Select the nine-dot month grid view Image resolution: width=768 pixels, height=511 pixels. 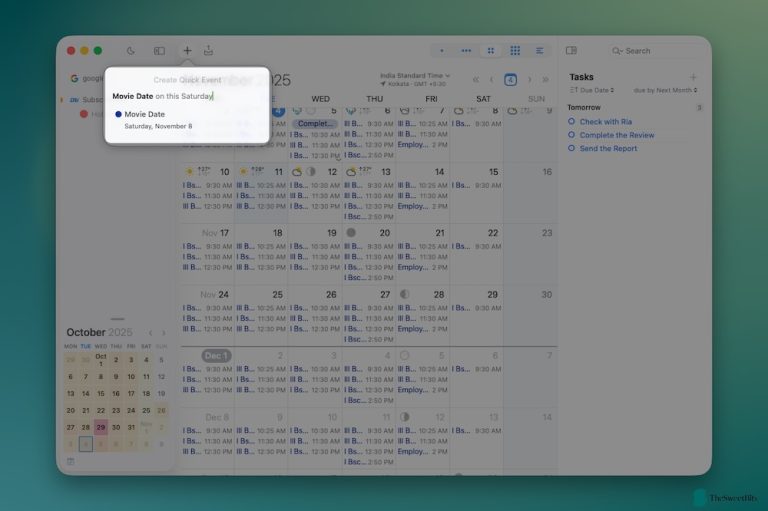[515, 50]
